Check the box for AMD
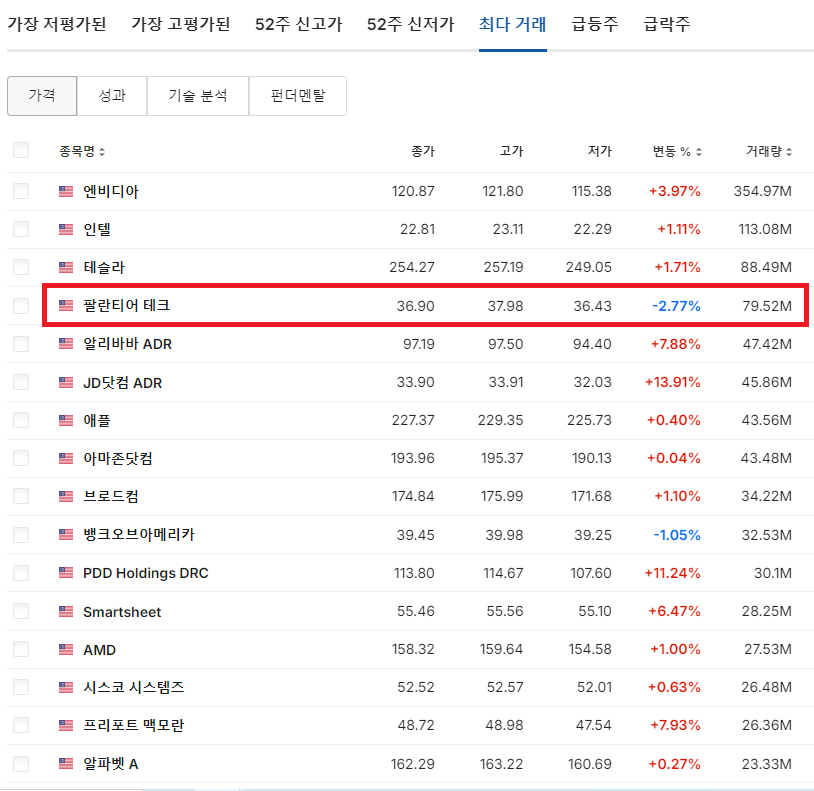 click(x=21, y=649)
